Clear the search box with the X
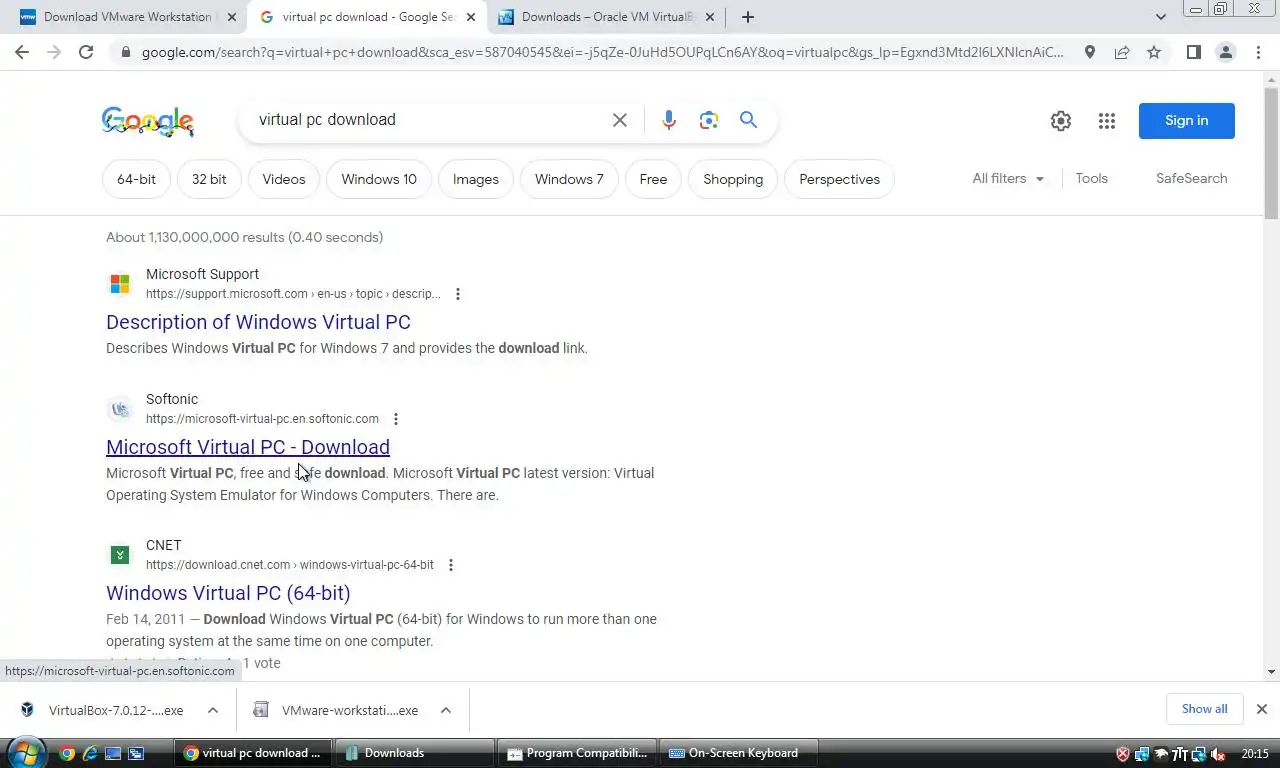 point(620,120)
